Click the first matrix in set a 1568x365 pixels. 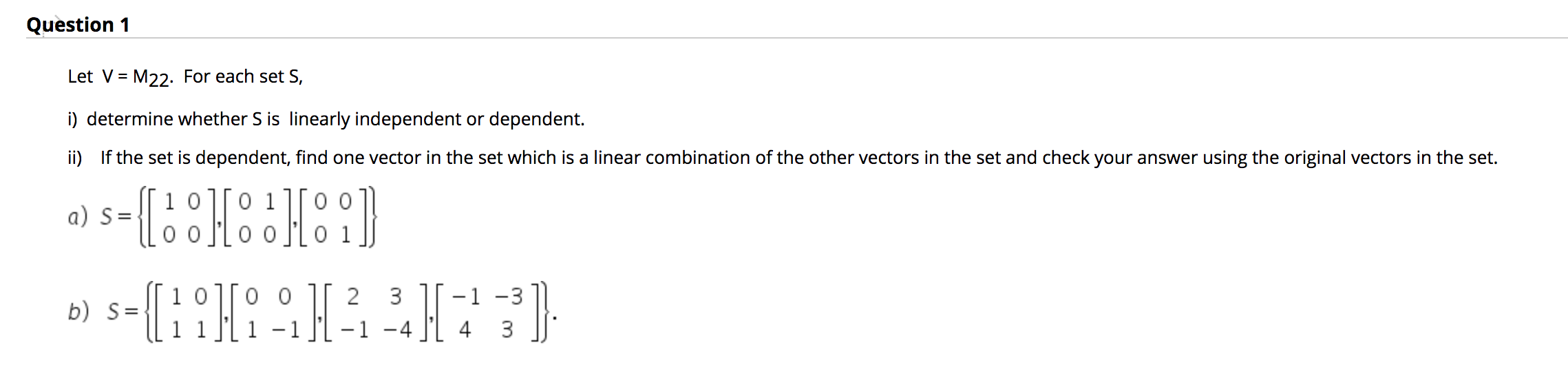click(x=182, y=218)
